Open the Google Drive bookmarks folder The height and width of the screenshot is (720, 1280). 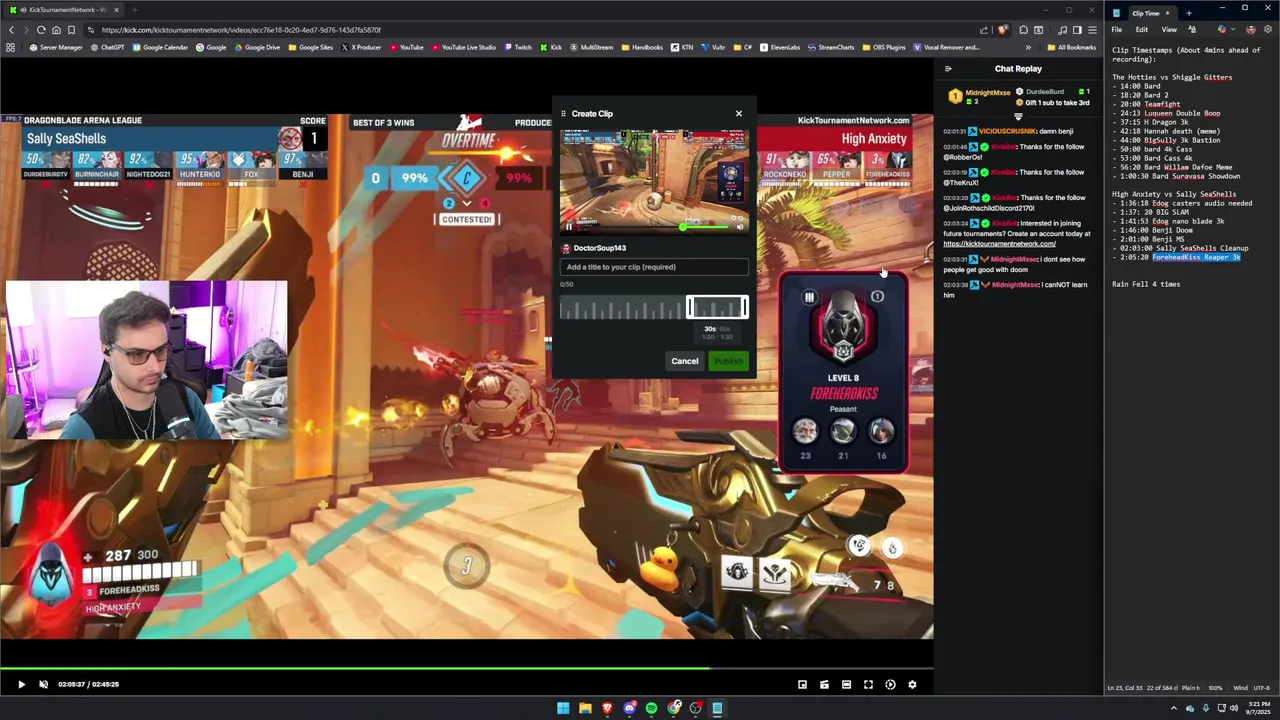pyautogui.click(x=257, y=47)
